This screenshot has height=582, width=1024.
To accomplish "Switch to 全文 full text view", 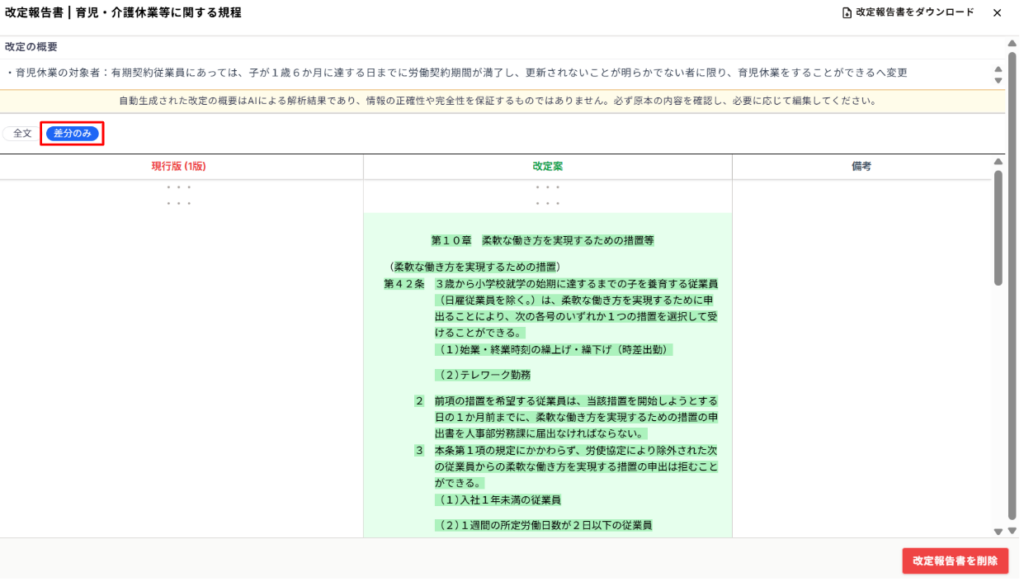I will pyautogui.click(x=22, y=134).
